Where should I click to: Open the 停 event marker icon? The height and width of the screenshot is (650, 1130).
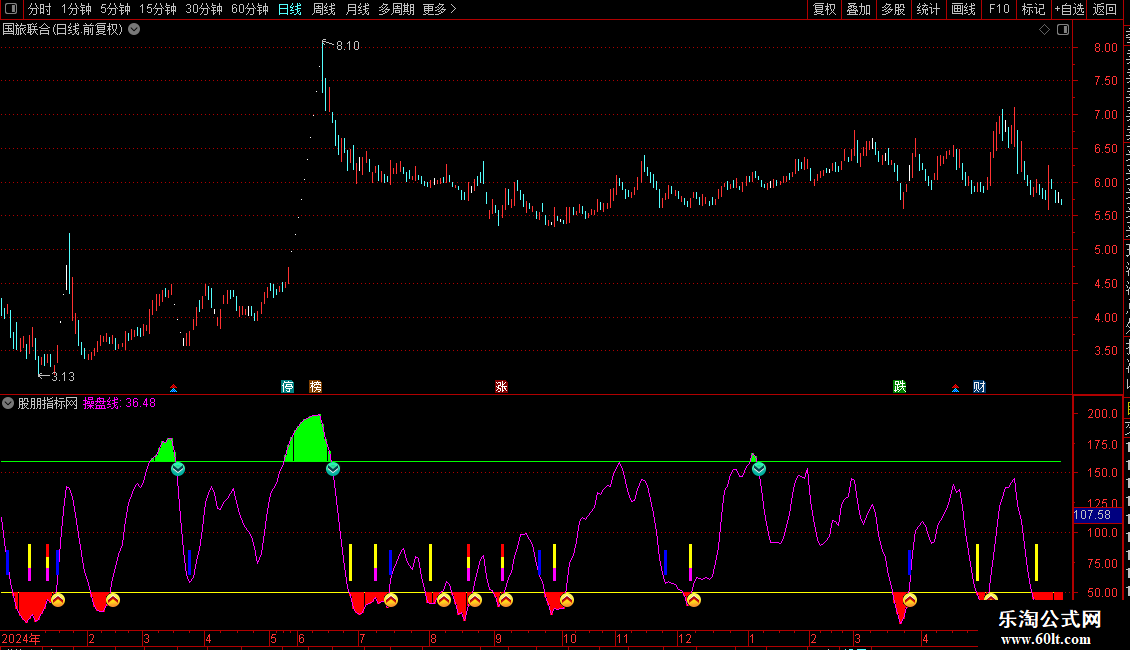point(288,387)
